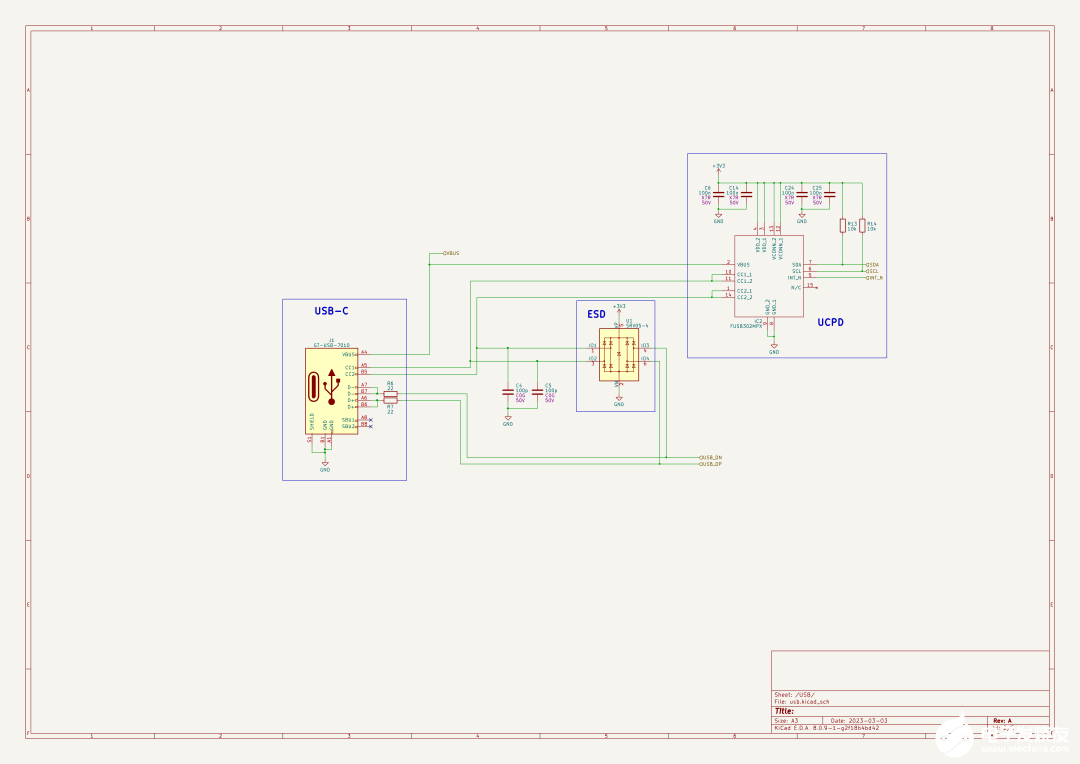
Task: Click the USB_DN hierarchical label
Action: click(x=710, y=457)
